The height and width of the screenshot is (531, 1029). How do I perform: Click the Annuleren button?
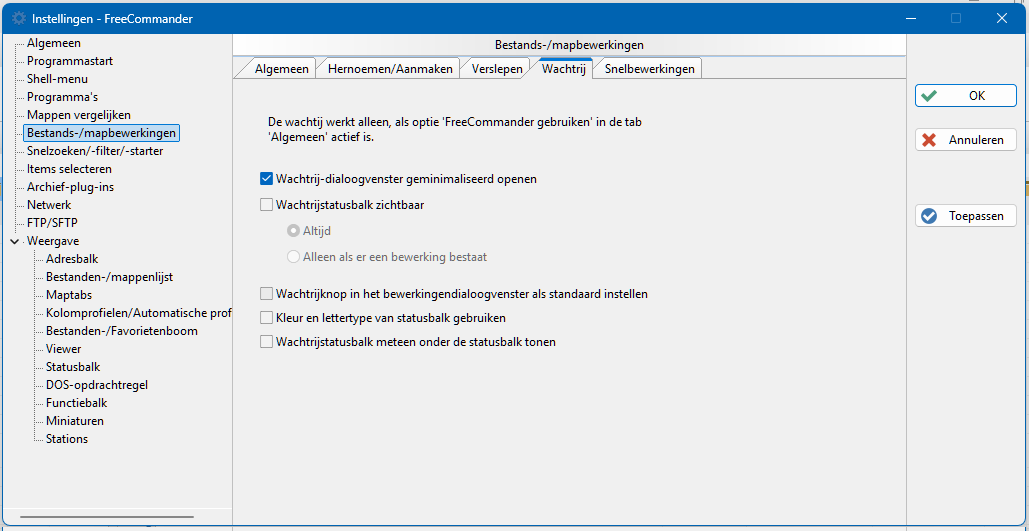pos(966,140)
